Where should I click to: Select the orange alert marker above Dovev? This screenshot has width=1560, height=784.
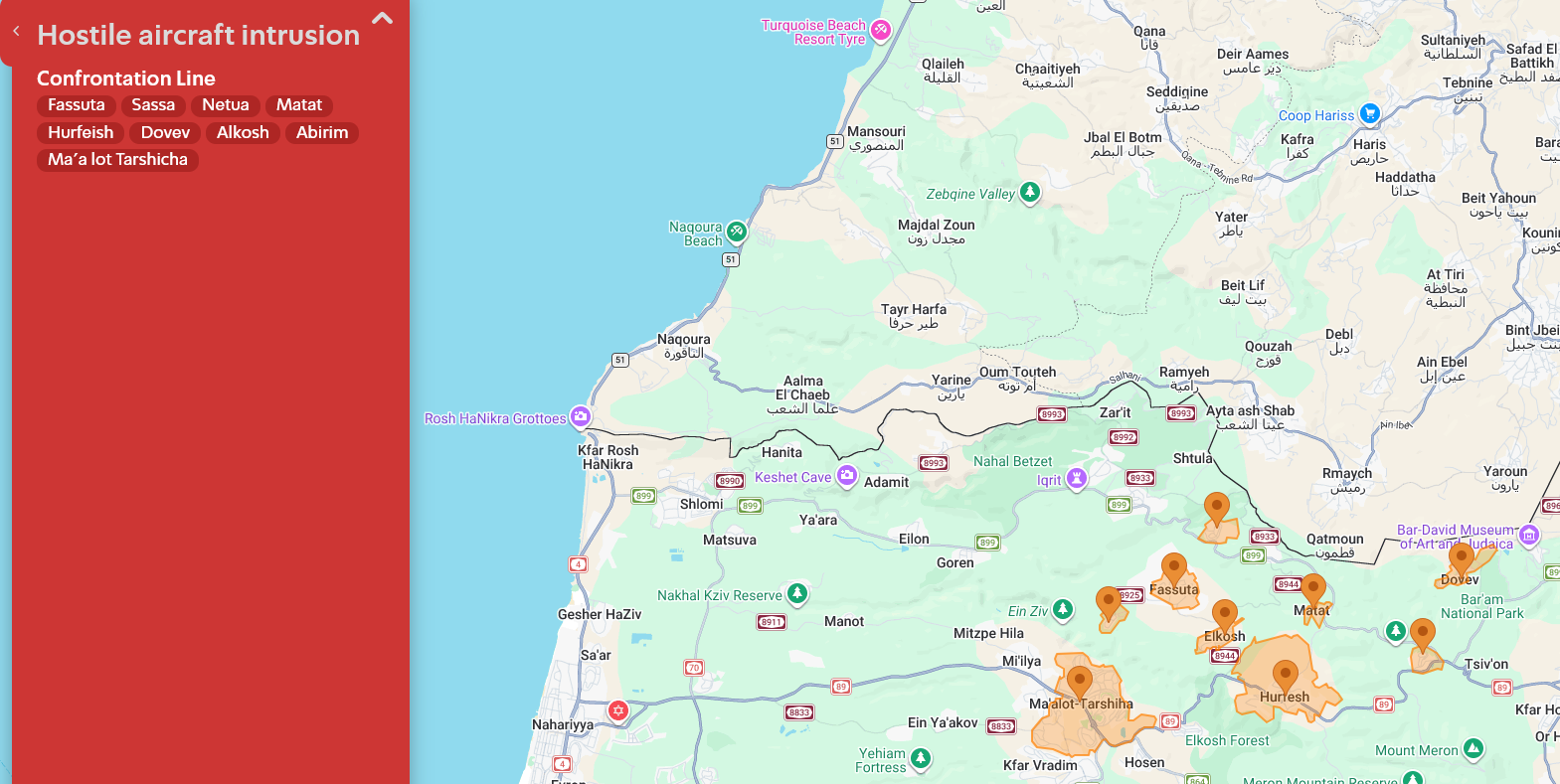pyautogui.click(x=1462, y=559)
